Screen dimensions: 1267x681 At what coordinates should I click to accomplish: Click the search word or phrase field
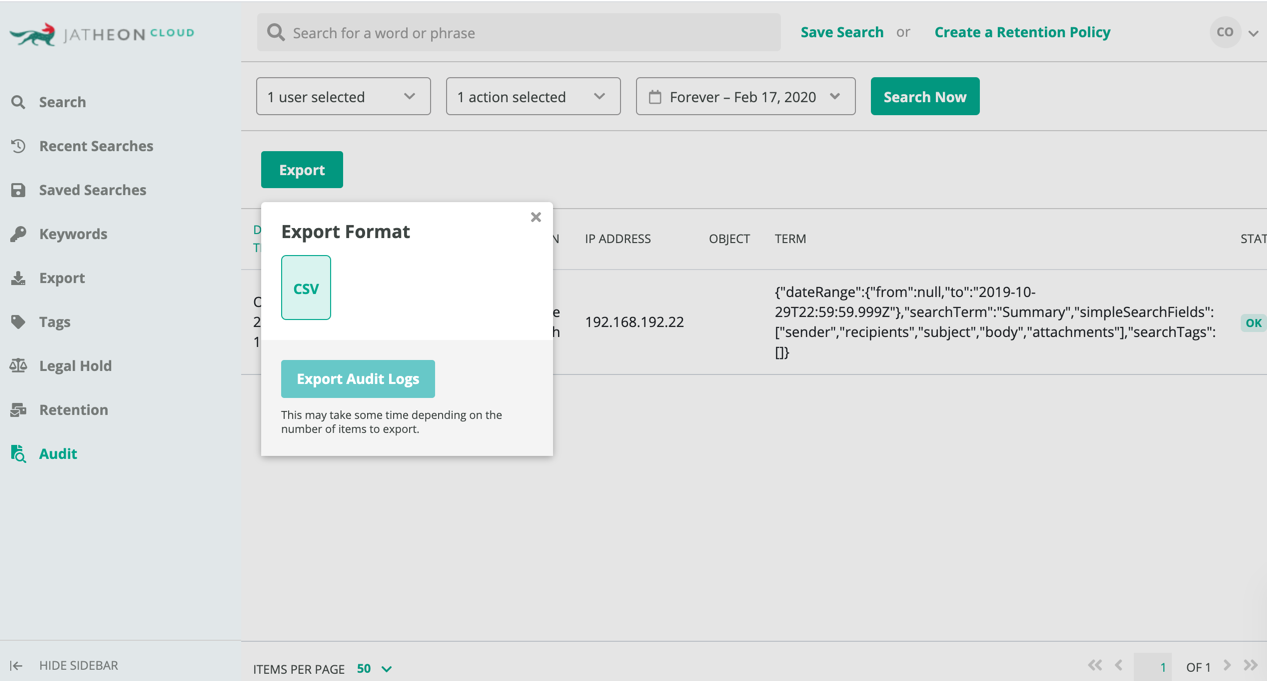[x=519, y=33]
